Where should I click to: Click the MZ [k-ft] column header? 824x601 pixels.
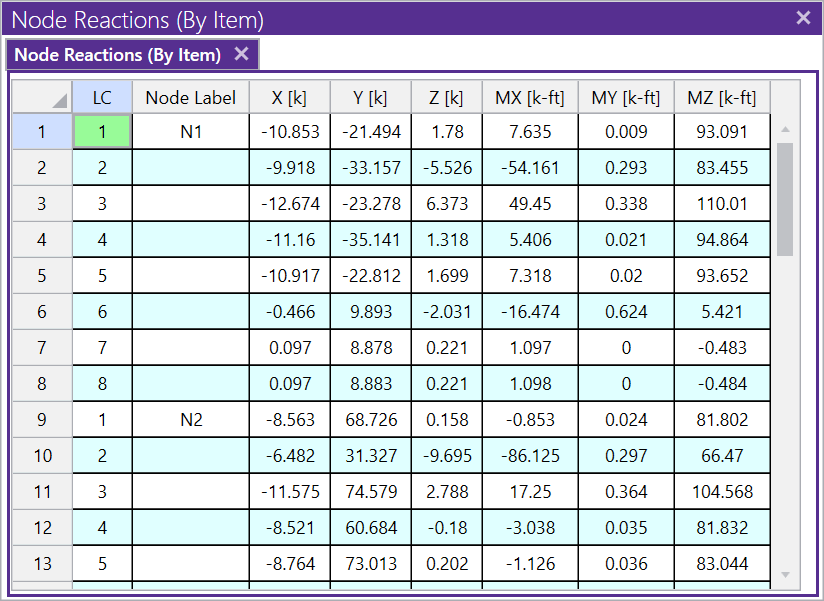(722, 97)
